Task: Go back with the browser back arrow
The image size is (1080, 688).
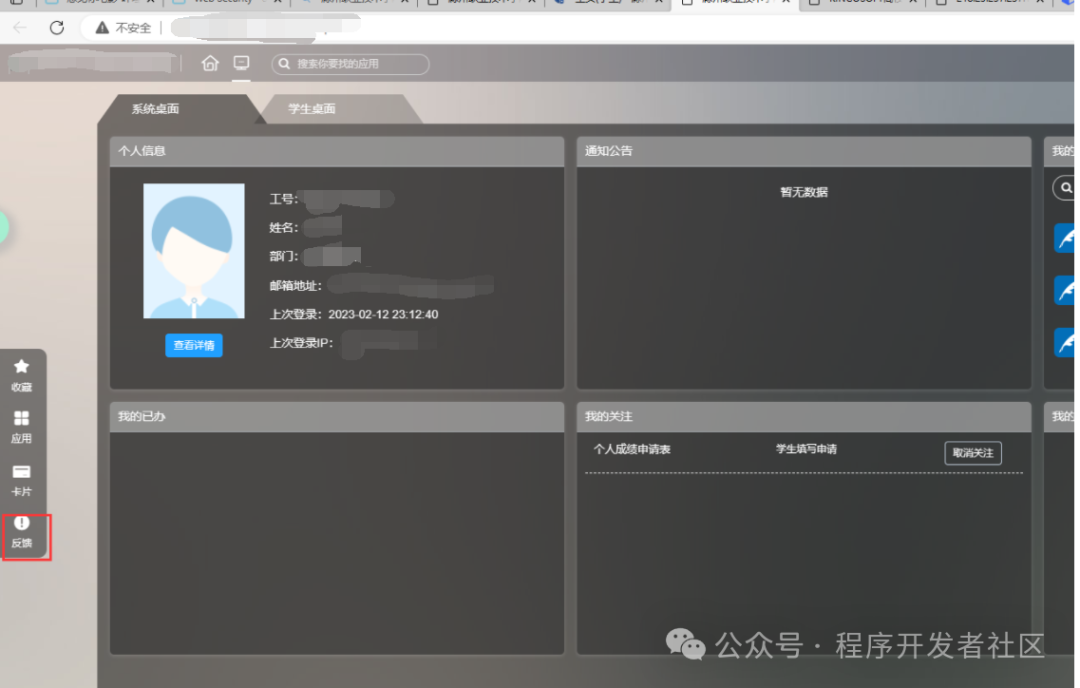Action: [x=20, y=28]
